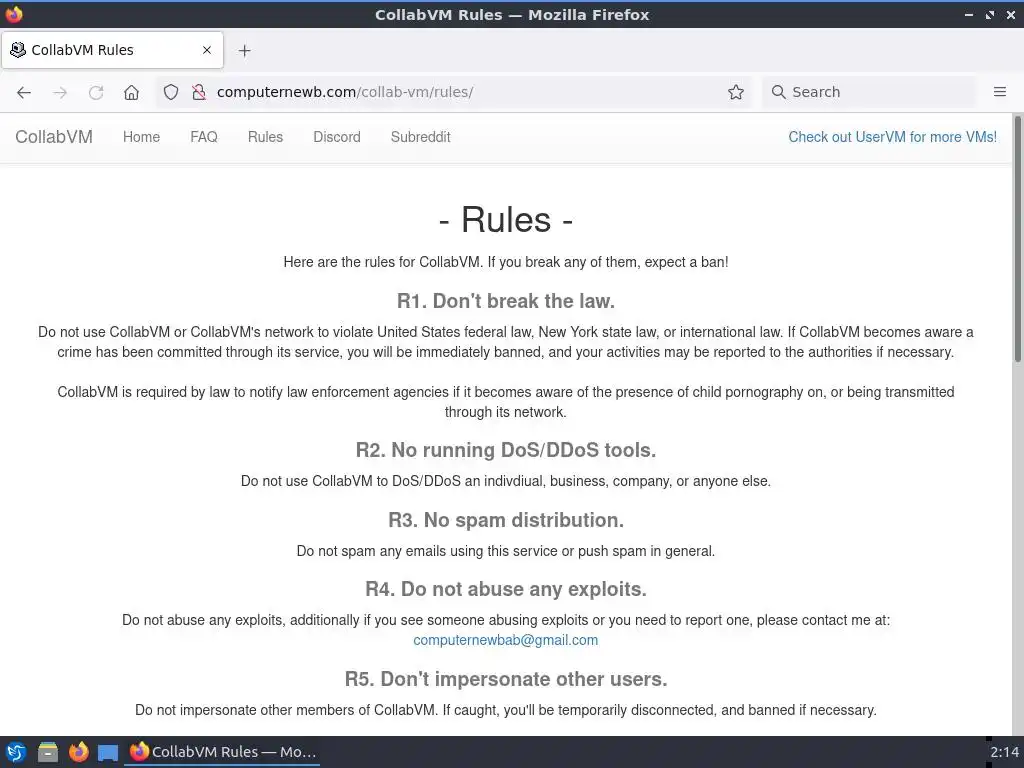
Task: Click the computernewbab@gmail.com email link
Action: coord(505,640)
